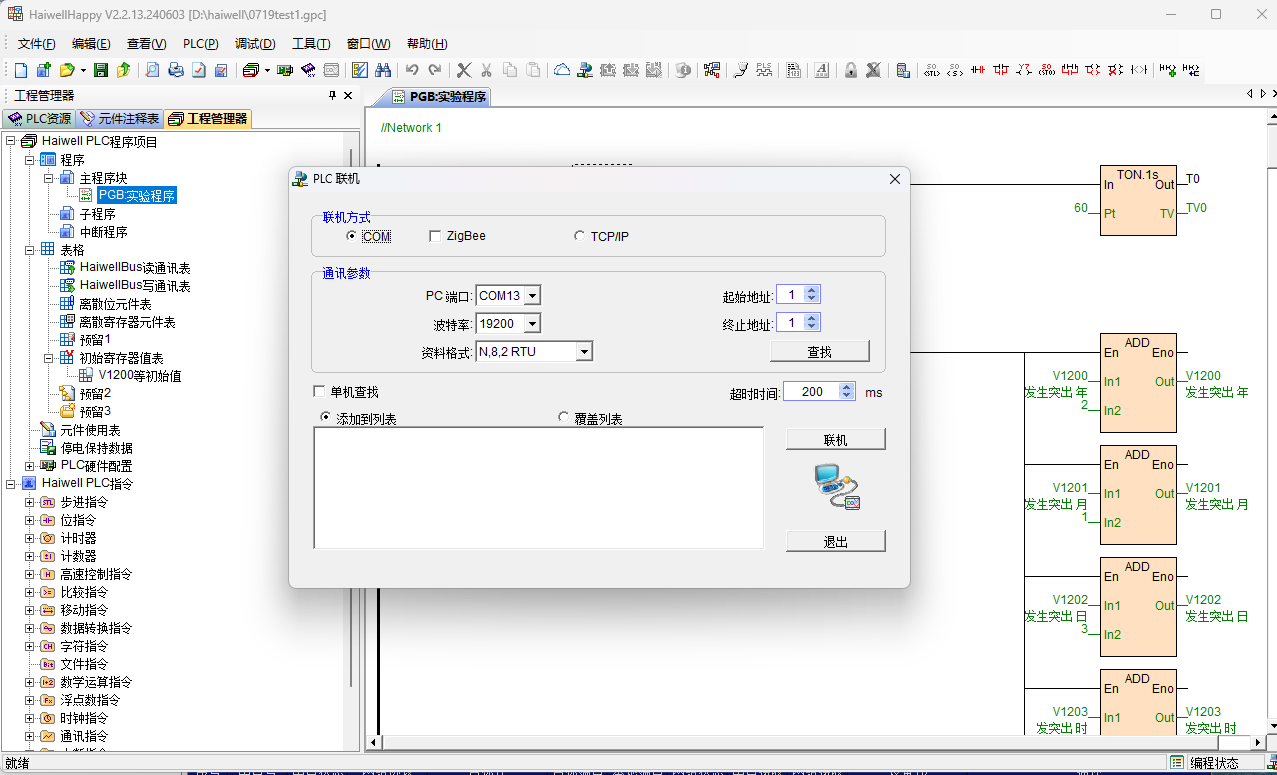The image size is (1277, 775).
Task: Click the binoculars Find icon
Action: click(x=382, y=70)
